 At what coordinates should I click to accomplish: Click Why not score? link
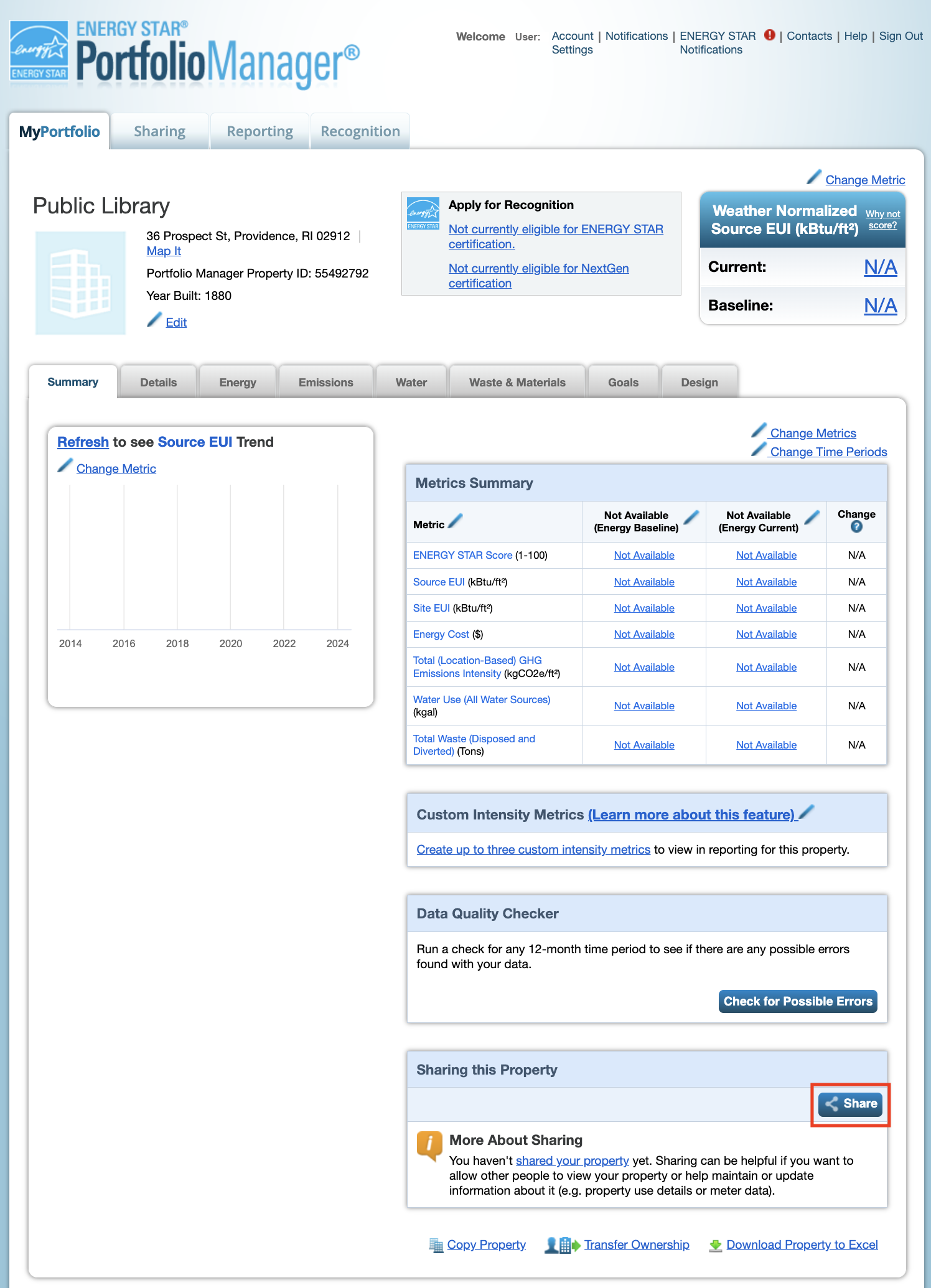coord(882,220)
